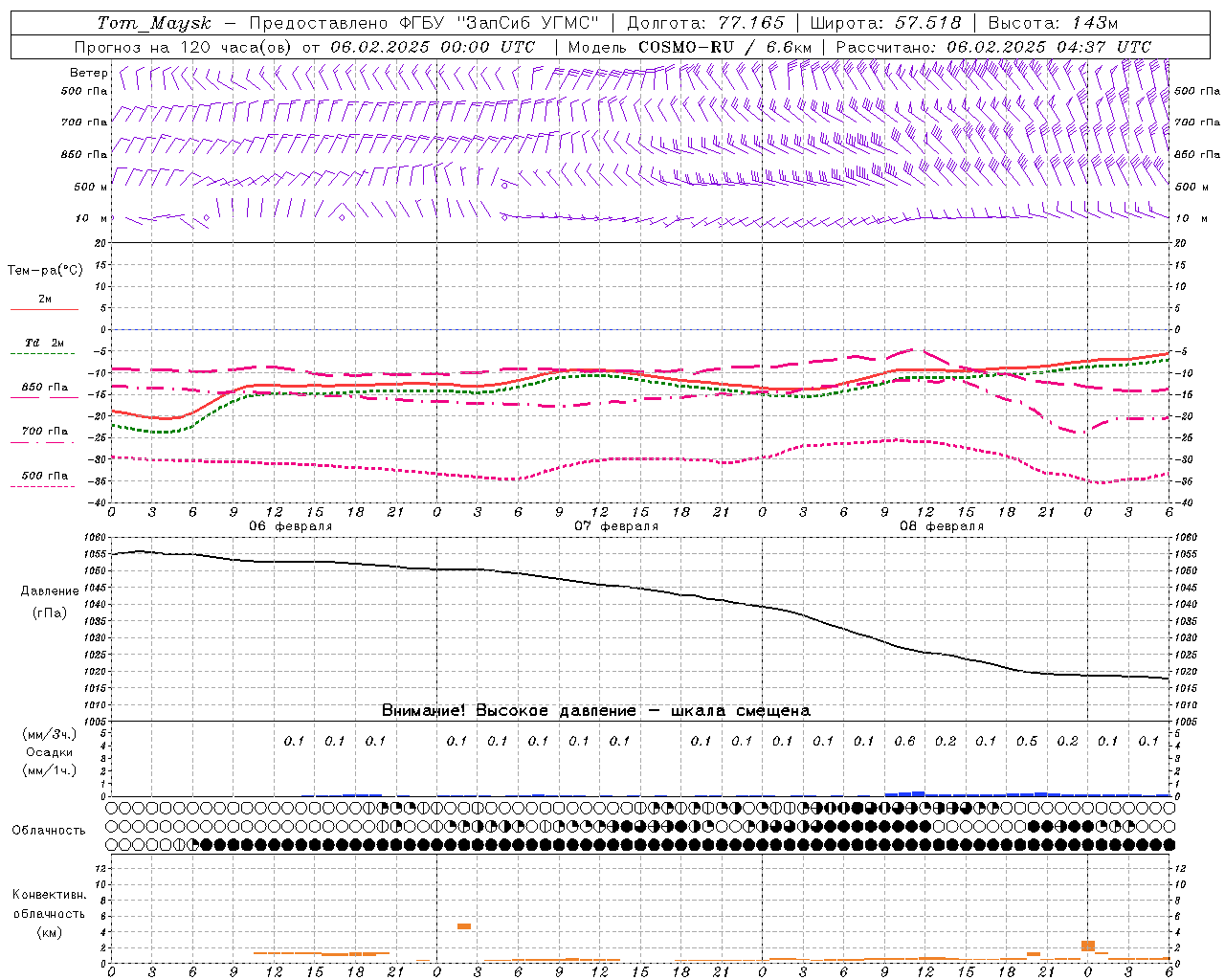Screen dimensions: 1225x980
Task: Click the (мм/1ч.) precipitation unit label
Action: click(49, 770)
